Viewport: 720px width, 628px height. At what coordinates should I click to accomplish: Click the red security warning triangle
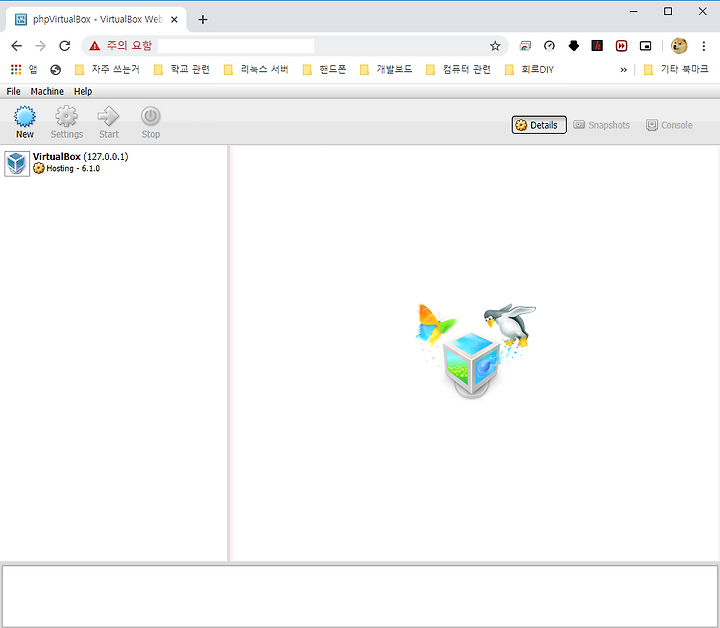[95, 46]
